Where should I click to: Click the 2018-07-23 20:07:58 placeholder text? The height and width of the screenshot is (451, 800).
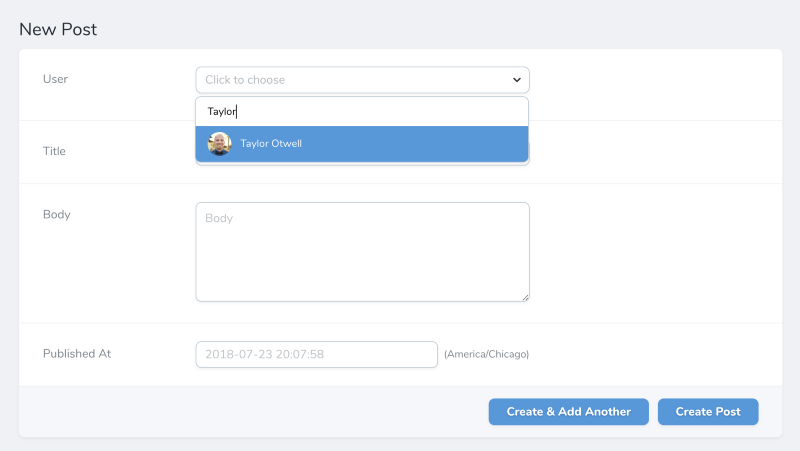point(264,354)
